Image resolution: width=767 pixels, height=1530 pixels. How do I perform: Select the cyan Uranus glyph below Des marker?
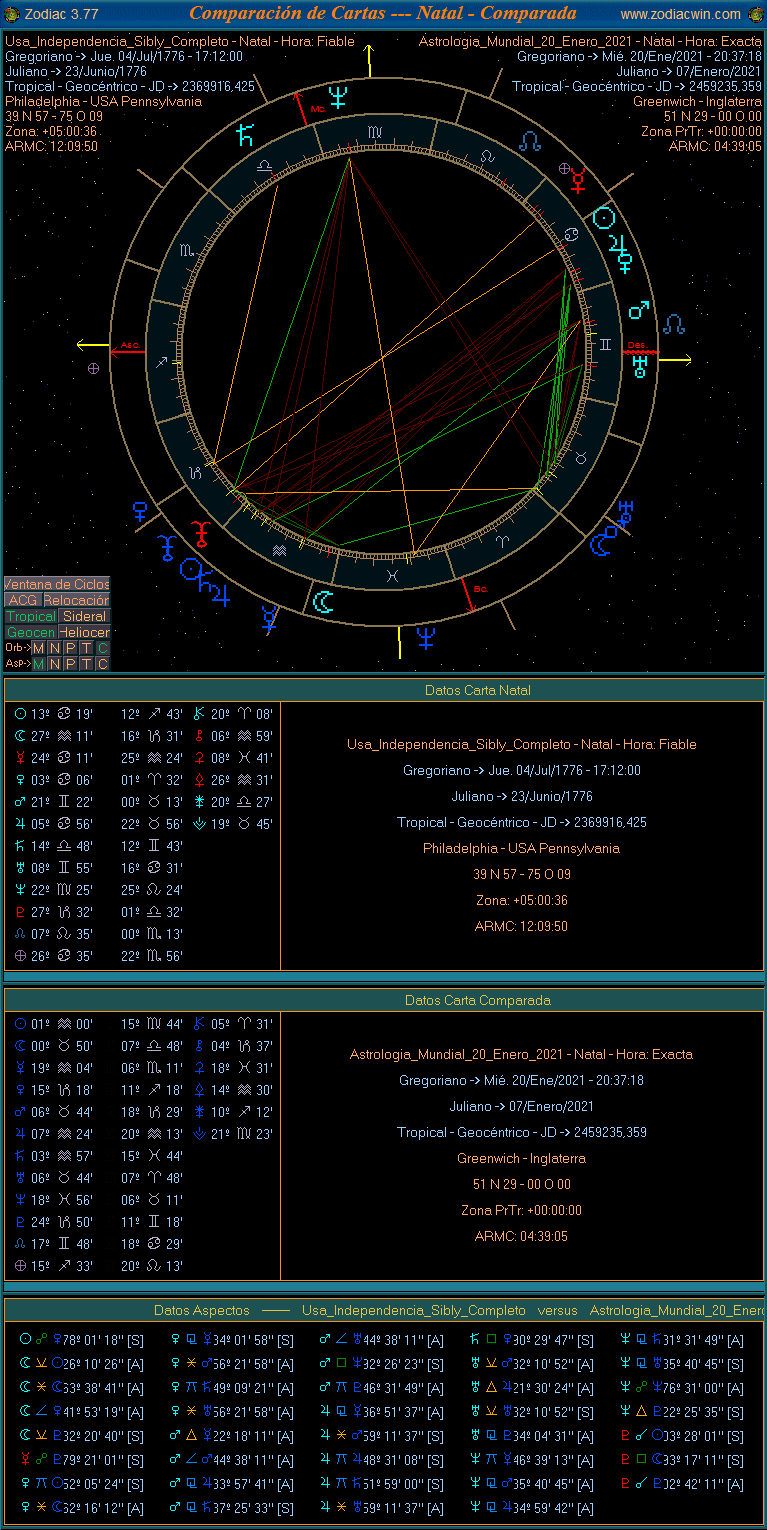click(x=640, y=367)
